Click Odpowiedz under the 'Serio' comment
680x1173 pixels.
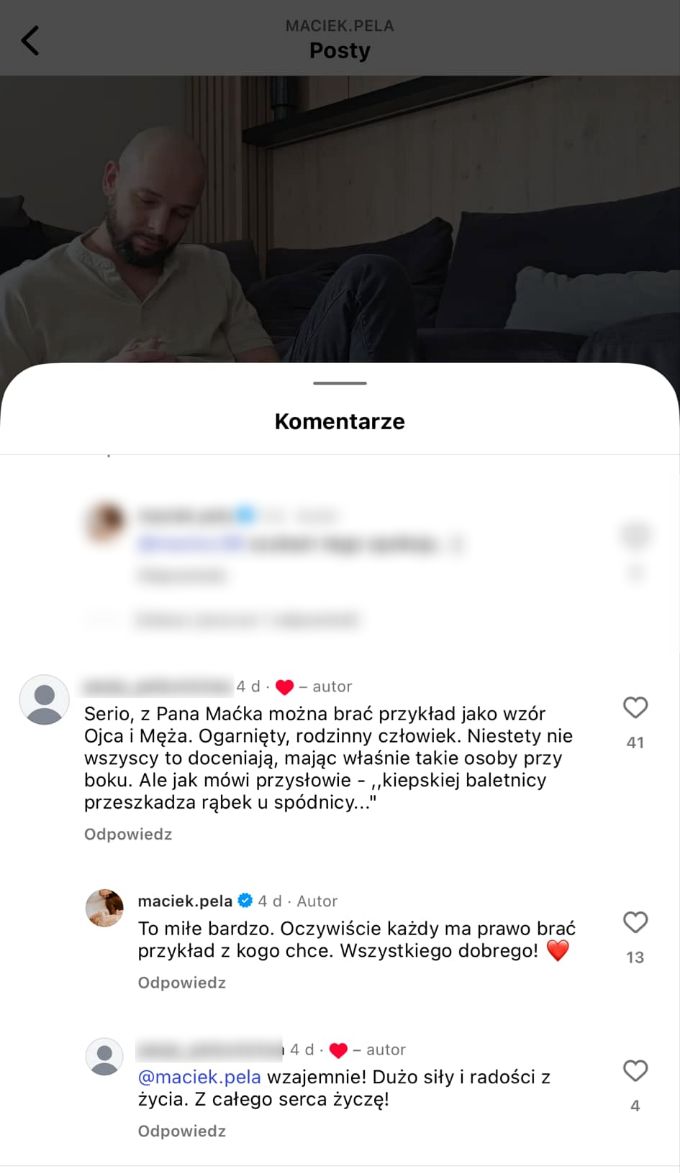128,834
